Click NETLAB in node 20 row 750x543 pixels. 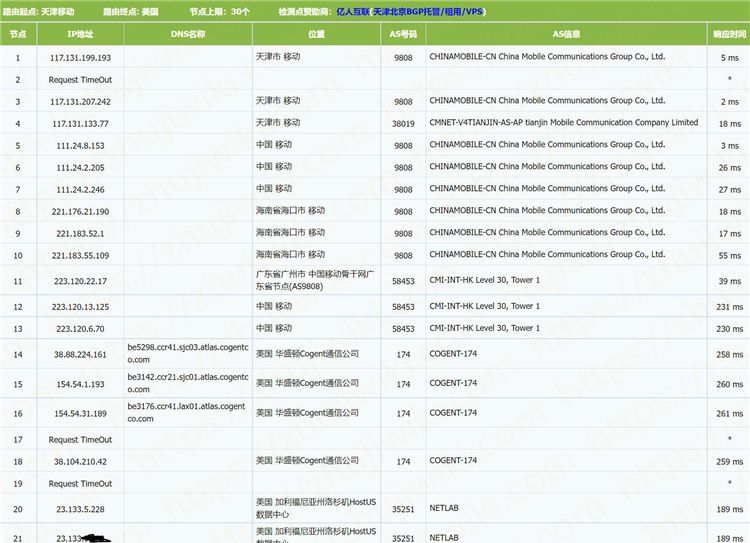click(444, 508)
